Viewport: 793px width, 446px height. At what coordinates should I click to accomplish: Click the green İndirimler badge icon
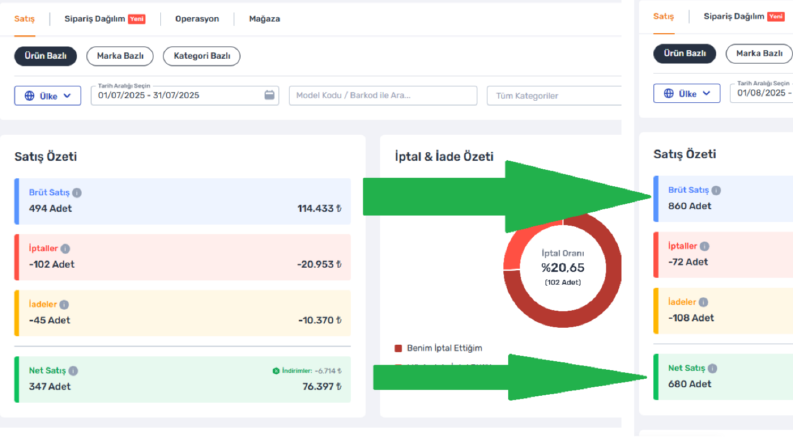276,371
